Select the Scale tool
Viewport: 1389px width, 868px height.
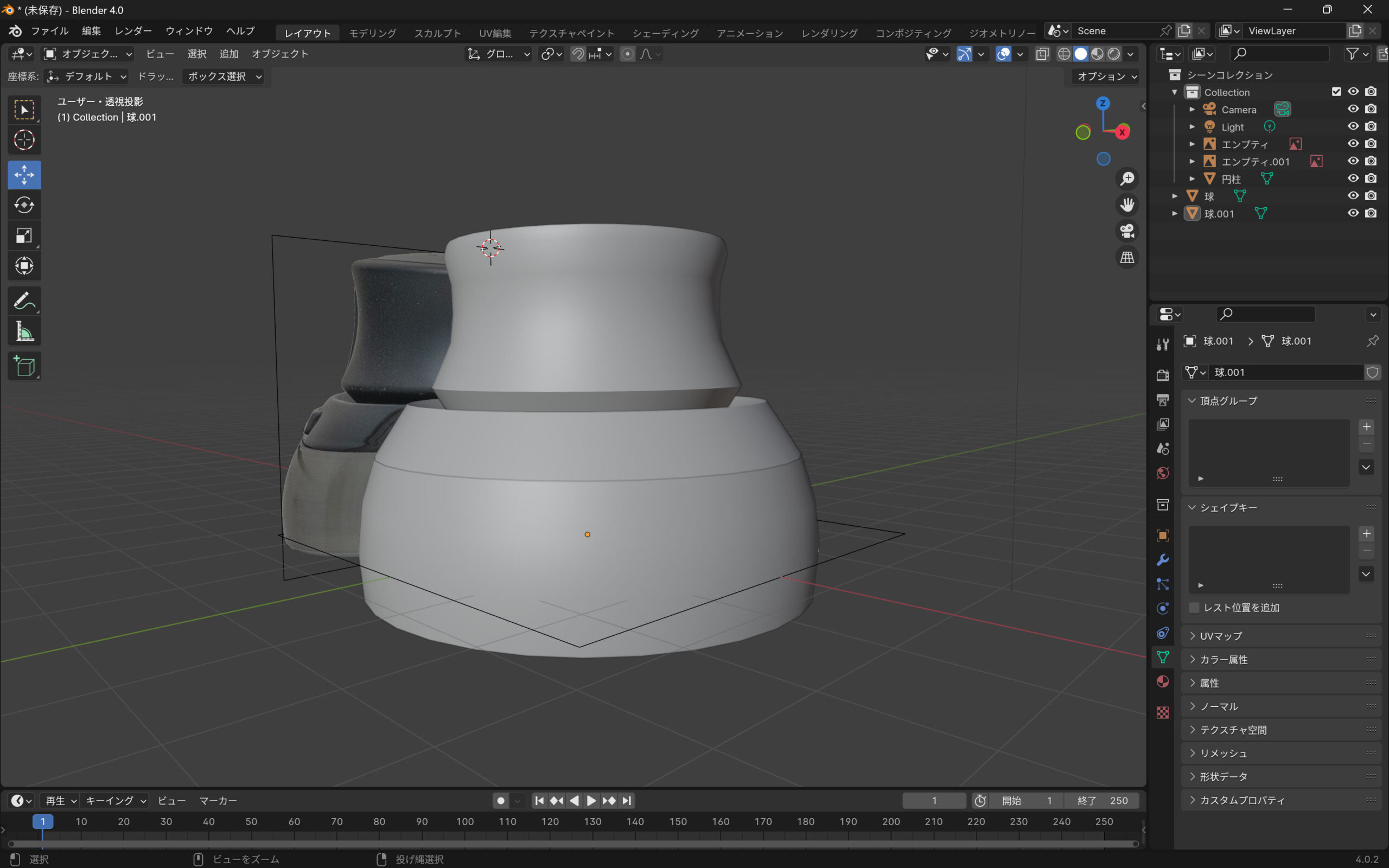pos(24,235)
